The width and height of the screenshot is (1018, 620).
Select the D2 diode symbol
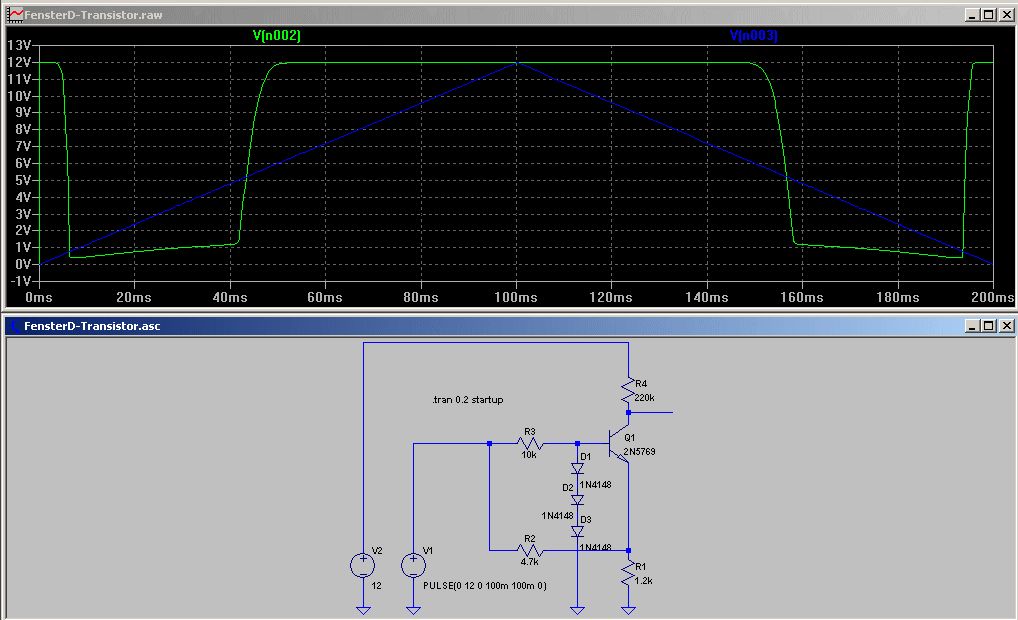coord(577,500)
